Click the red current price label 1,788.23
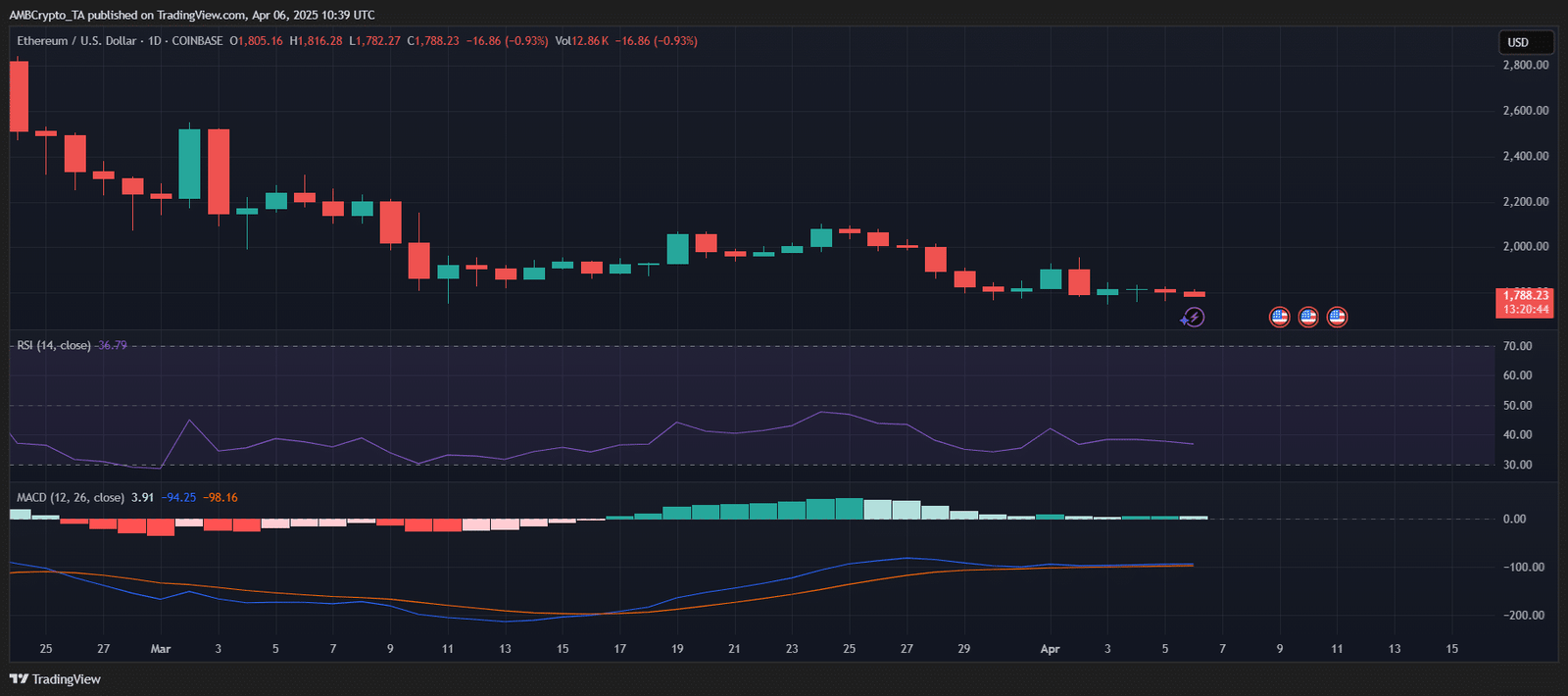 (x=1526, y=295)
